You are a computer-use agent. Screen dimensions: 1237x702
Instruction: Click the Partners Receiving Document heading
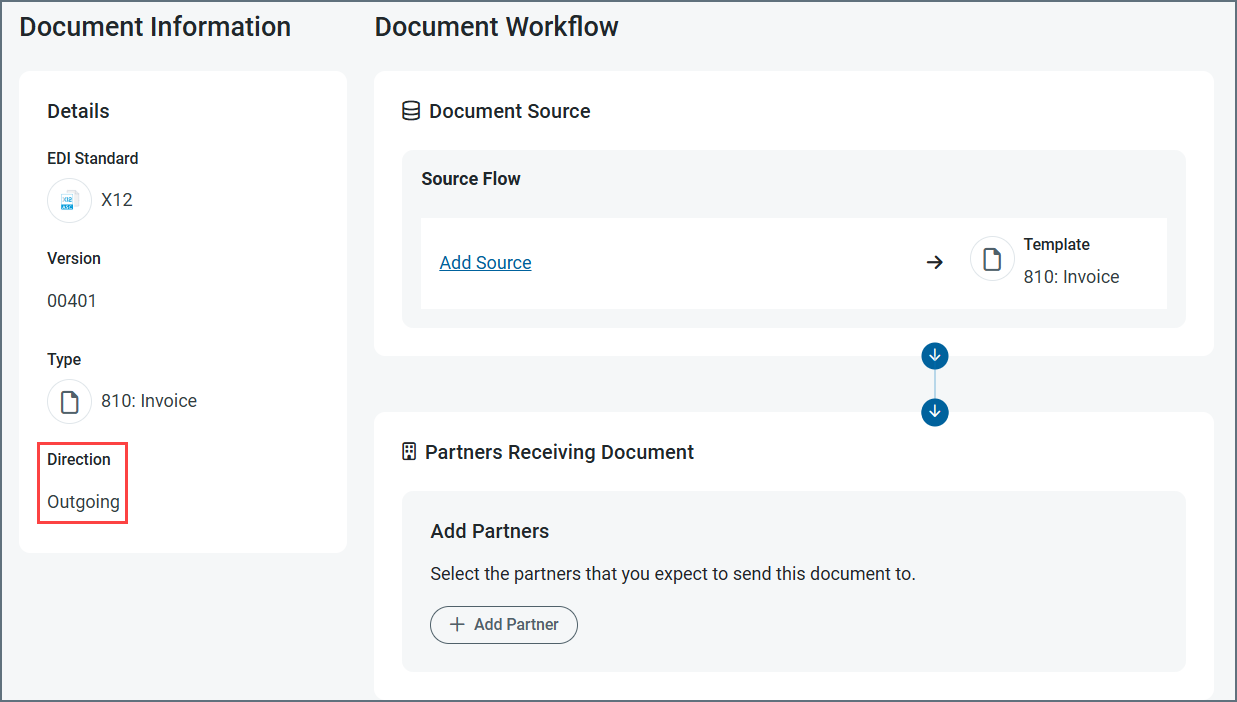tap(559, 452)
